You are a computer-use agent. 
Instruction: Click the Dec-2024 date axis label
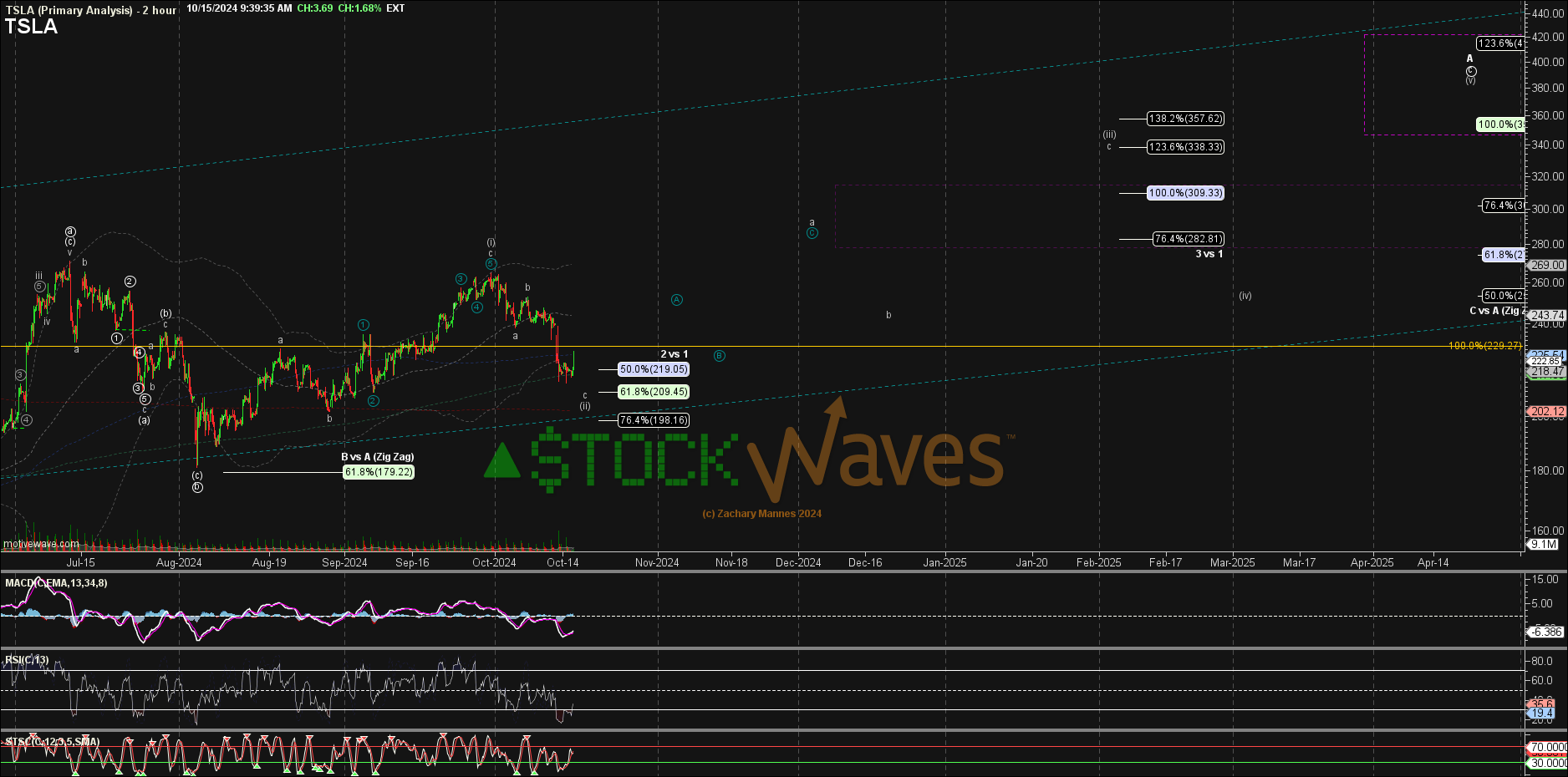coord(798,563)
